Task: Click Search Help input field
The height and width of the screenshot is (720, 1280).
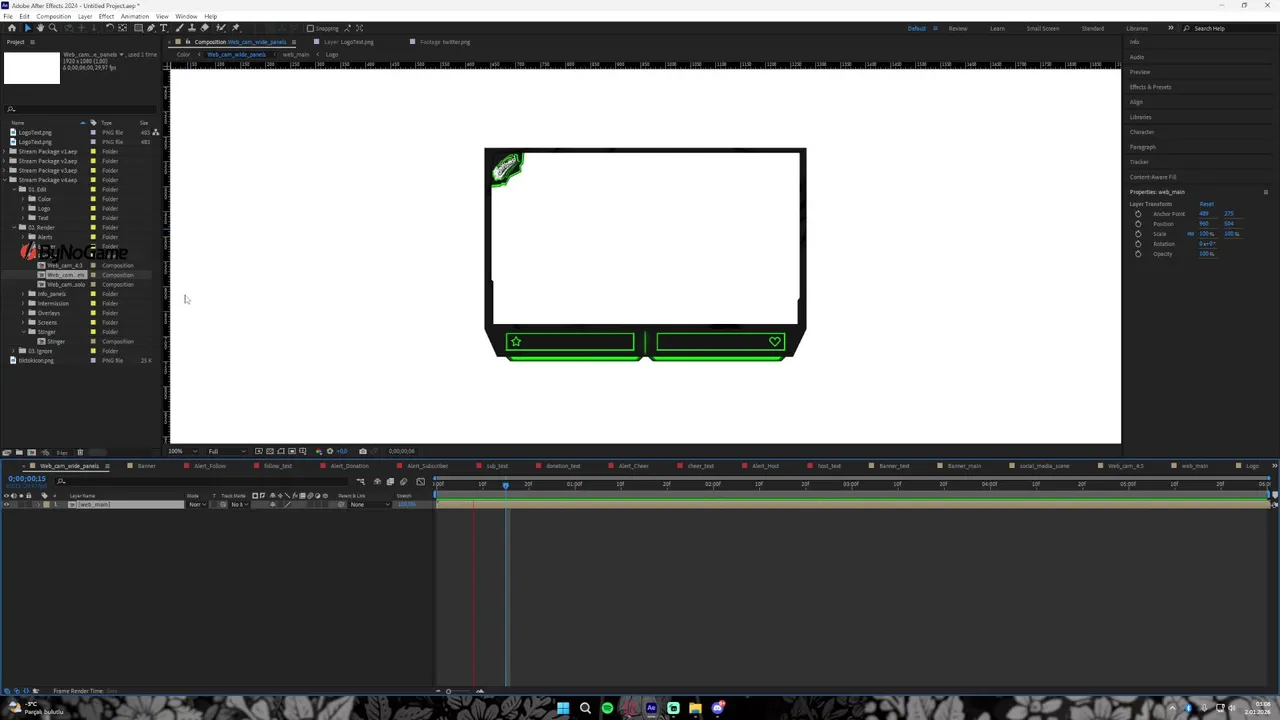Action: [x=1229, y=28]
